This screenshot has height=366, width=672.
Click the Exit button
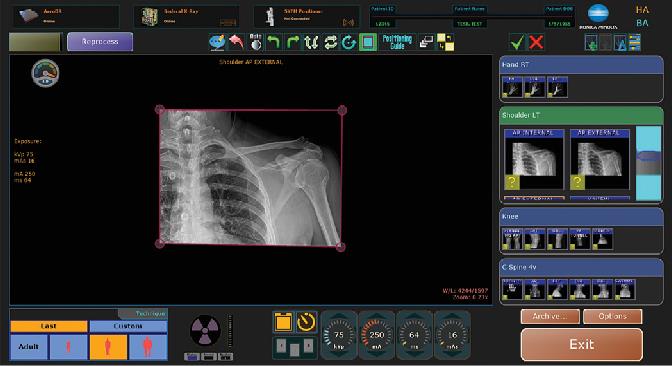pos(582,344)
